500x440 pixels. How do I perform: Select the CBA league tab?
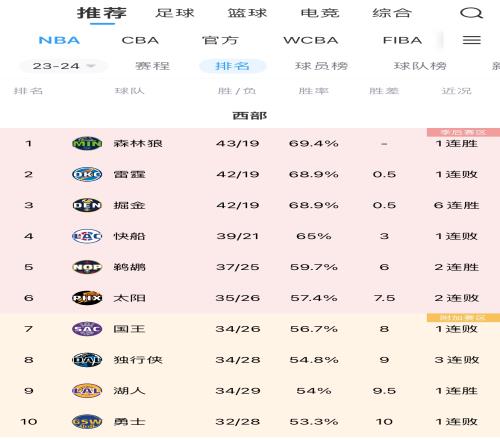coord(140,40)
